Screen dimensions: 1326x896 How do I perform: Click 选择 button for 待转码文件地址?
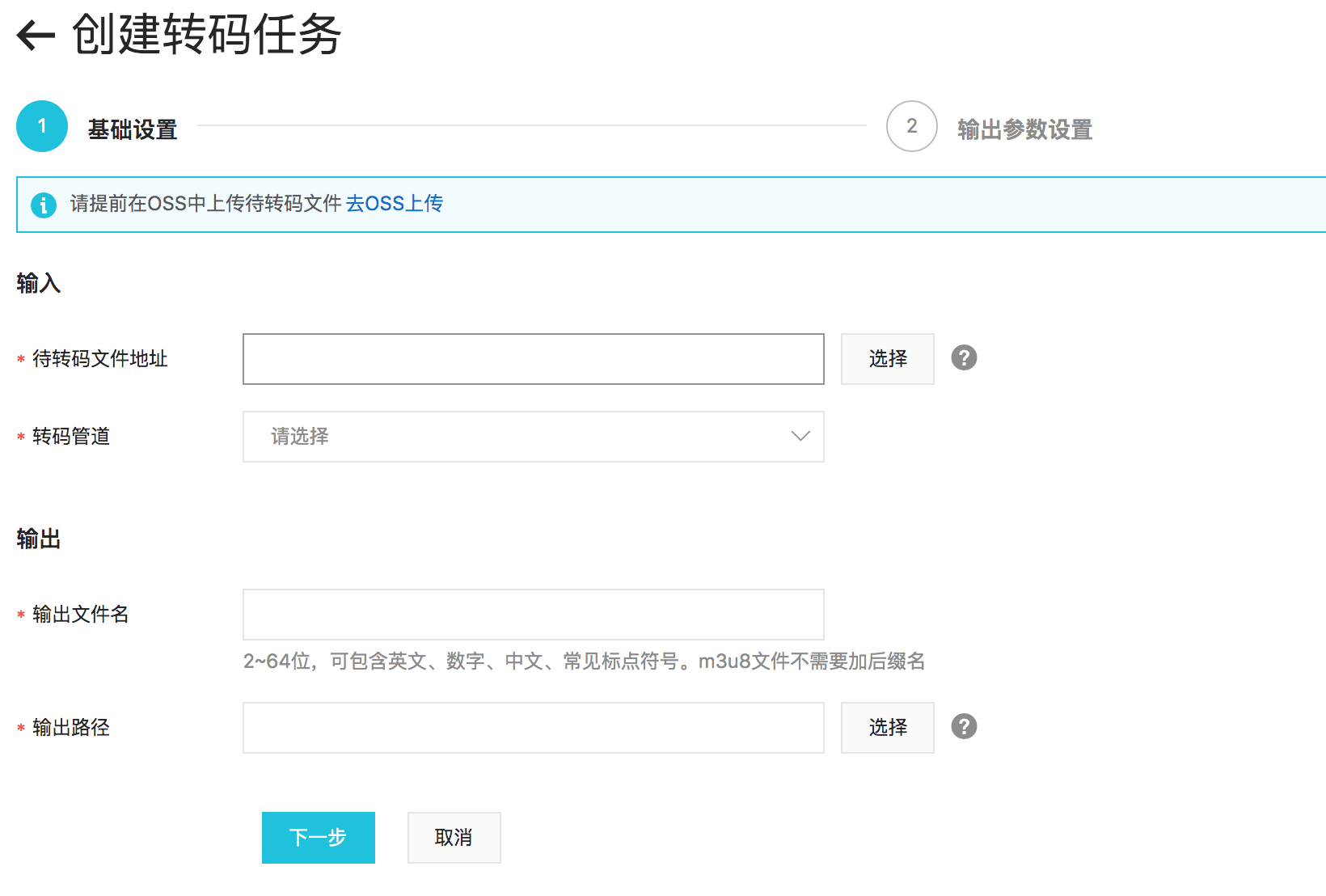point(887,359)
